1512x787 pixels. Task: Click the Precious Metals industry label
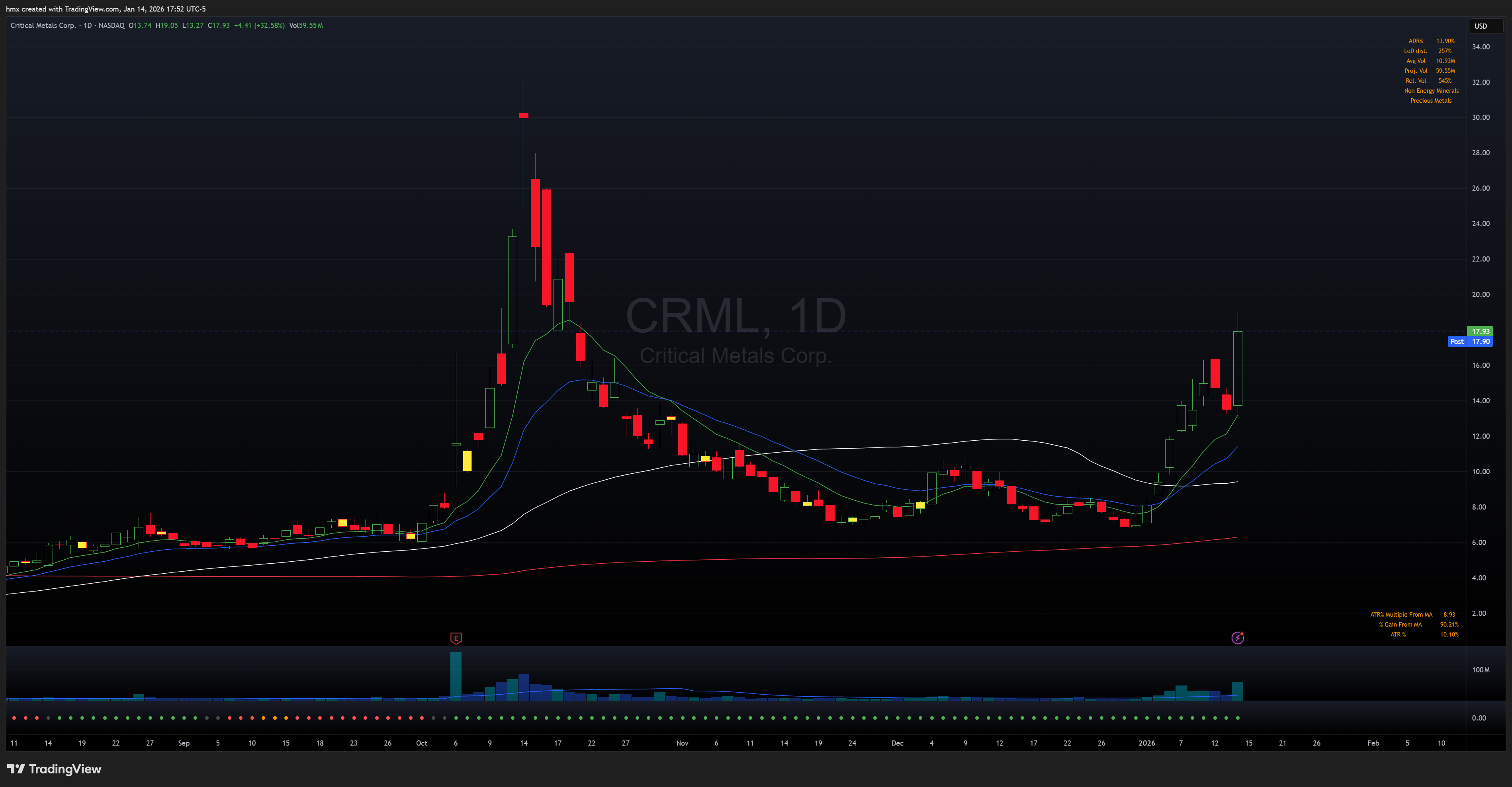click(x=1430, y=100)
